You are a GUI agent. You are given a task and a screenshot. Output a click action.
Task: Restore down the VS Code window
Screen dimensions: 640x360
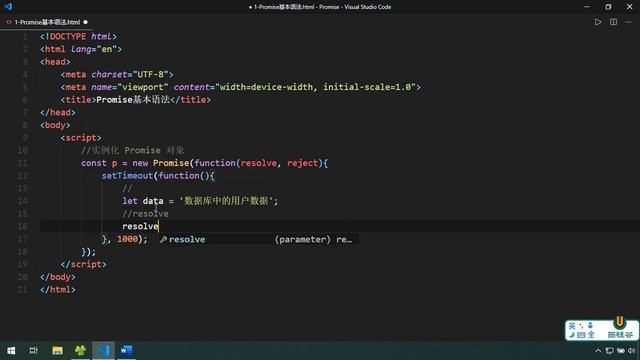[608, 7]
